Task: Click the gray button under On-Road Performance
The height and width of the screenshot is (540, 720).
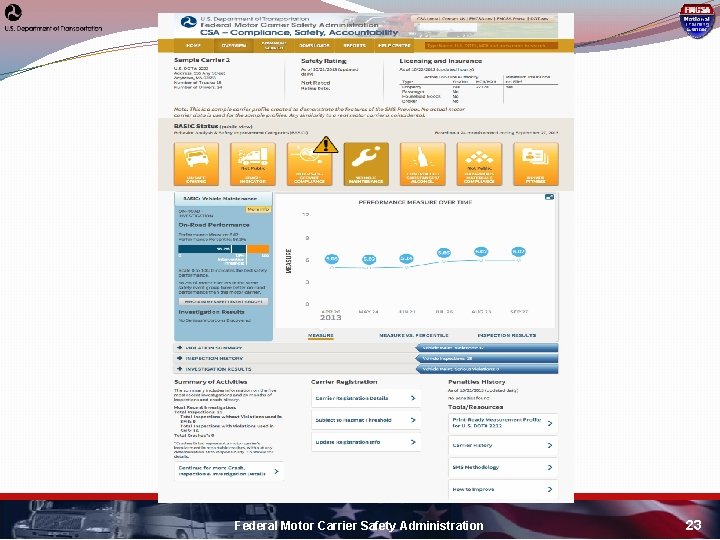Action: pyautogui.click(x=223, y=302)
